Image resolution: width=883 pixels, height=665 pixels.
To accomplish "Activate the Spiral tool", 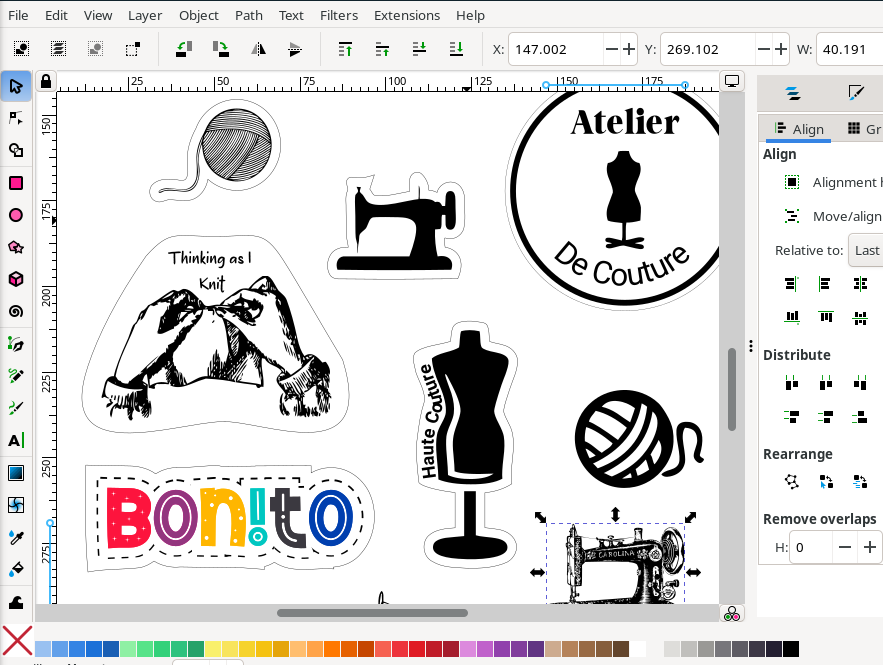I will [16, 311].
